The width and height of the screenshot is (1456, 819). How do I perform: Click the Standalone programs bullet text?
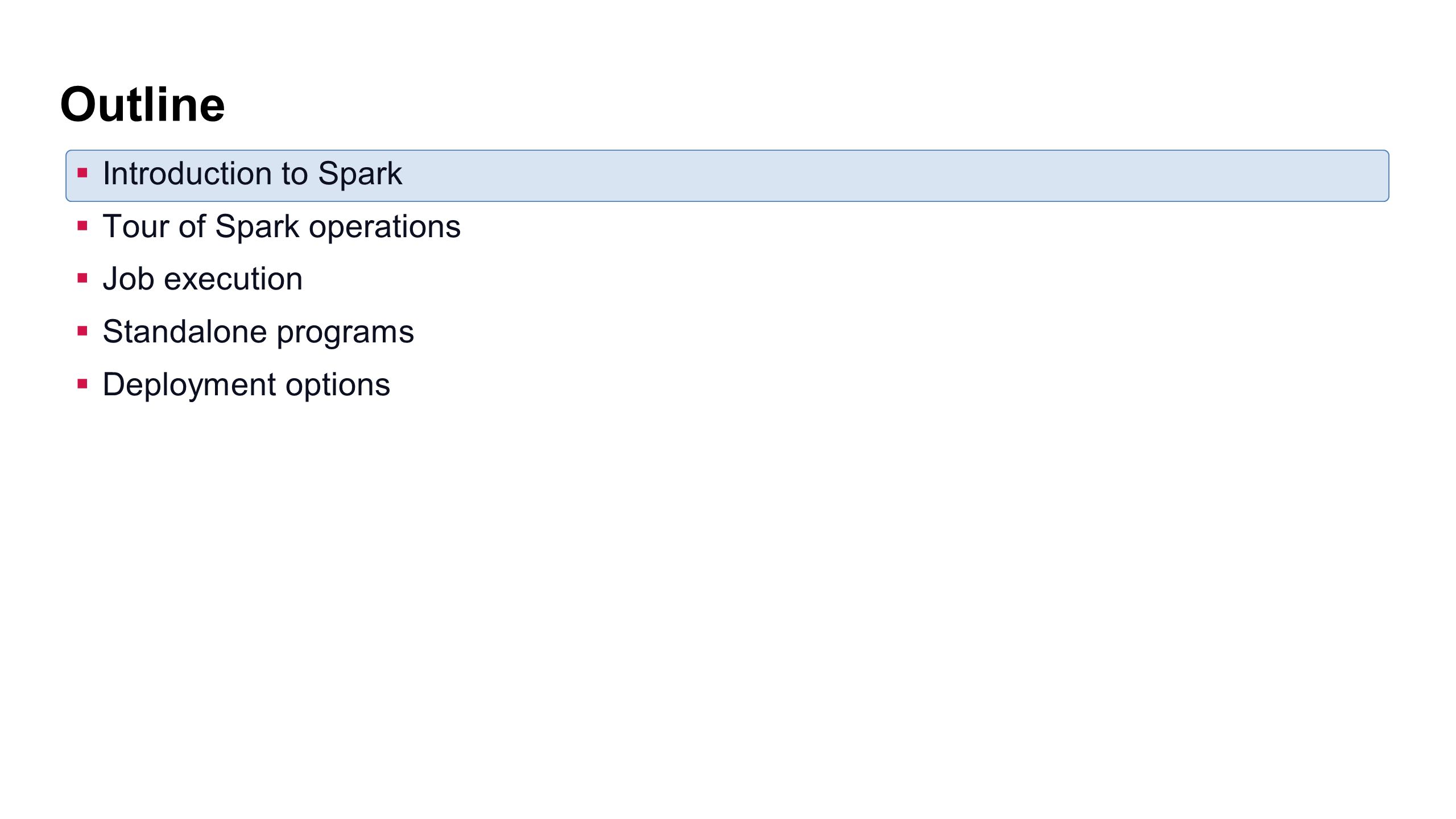coord(258,332)
